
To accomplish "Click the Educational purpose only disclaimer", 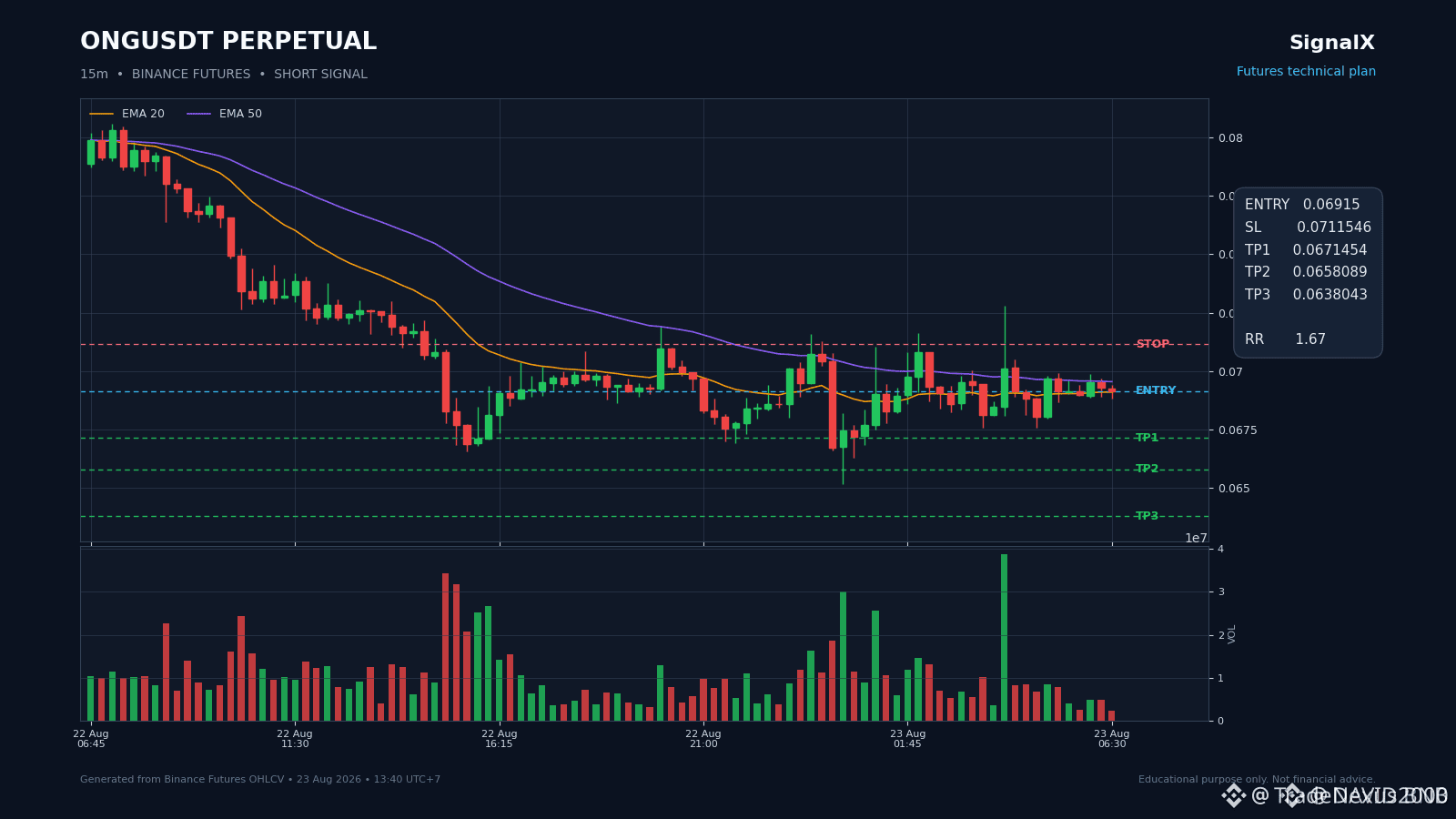I will point(1257,780).
